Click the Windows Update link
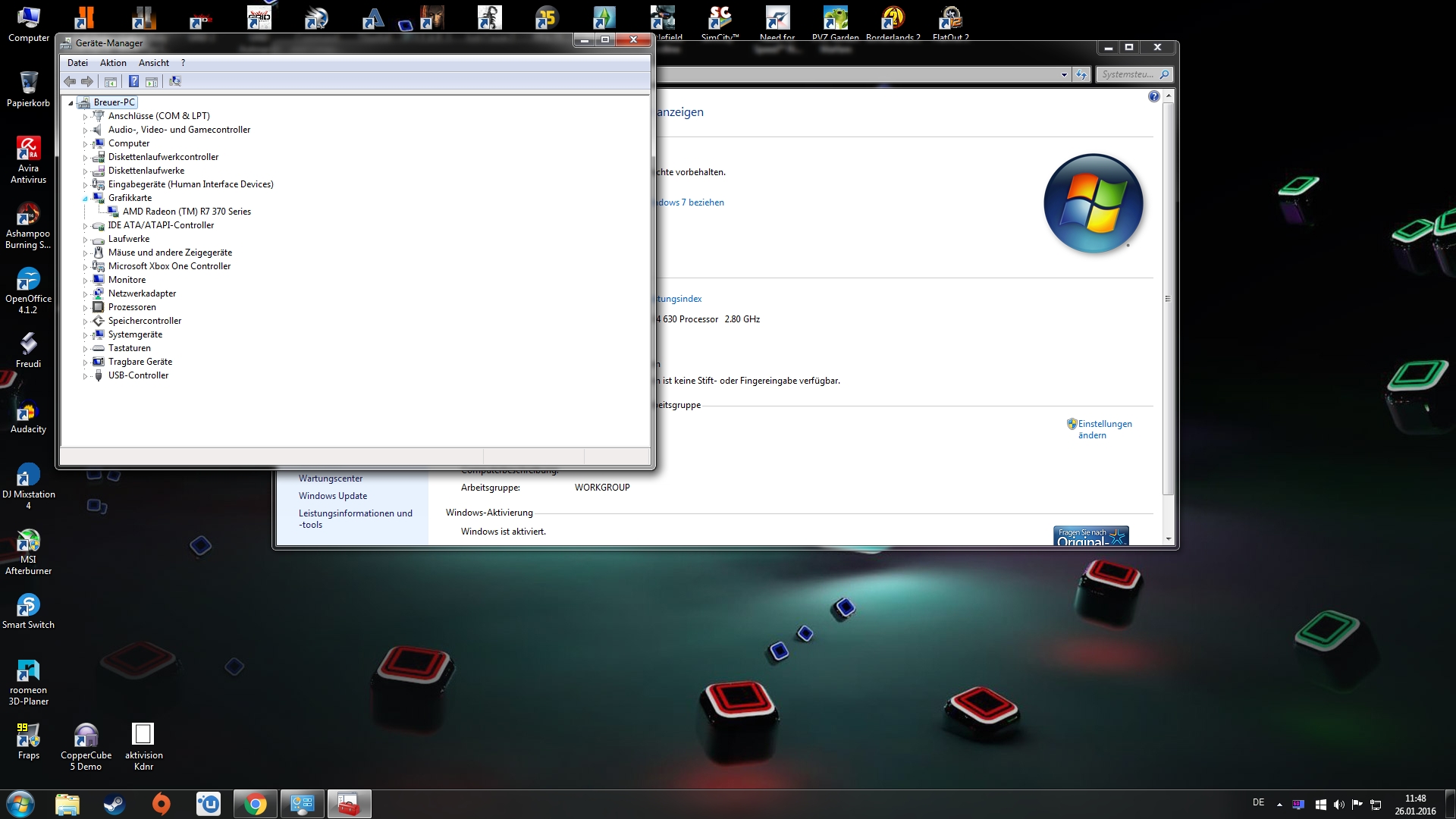 (332, 496)
